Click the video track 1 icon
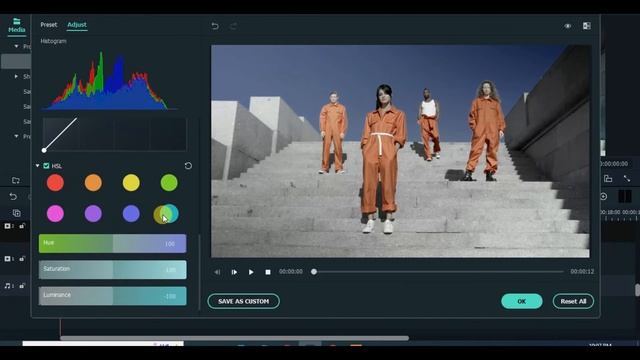Viewport: 640px width, 360px height. pyautogui.click(x=9, y=258)
